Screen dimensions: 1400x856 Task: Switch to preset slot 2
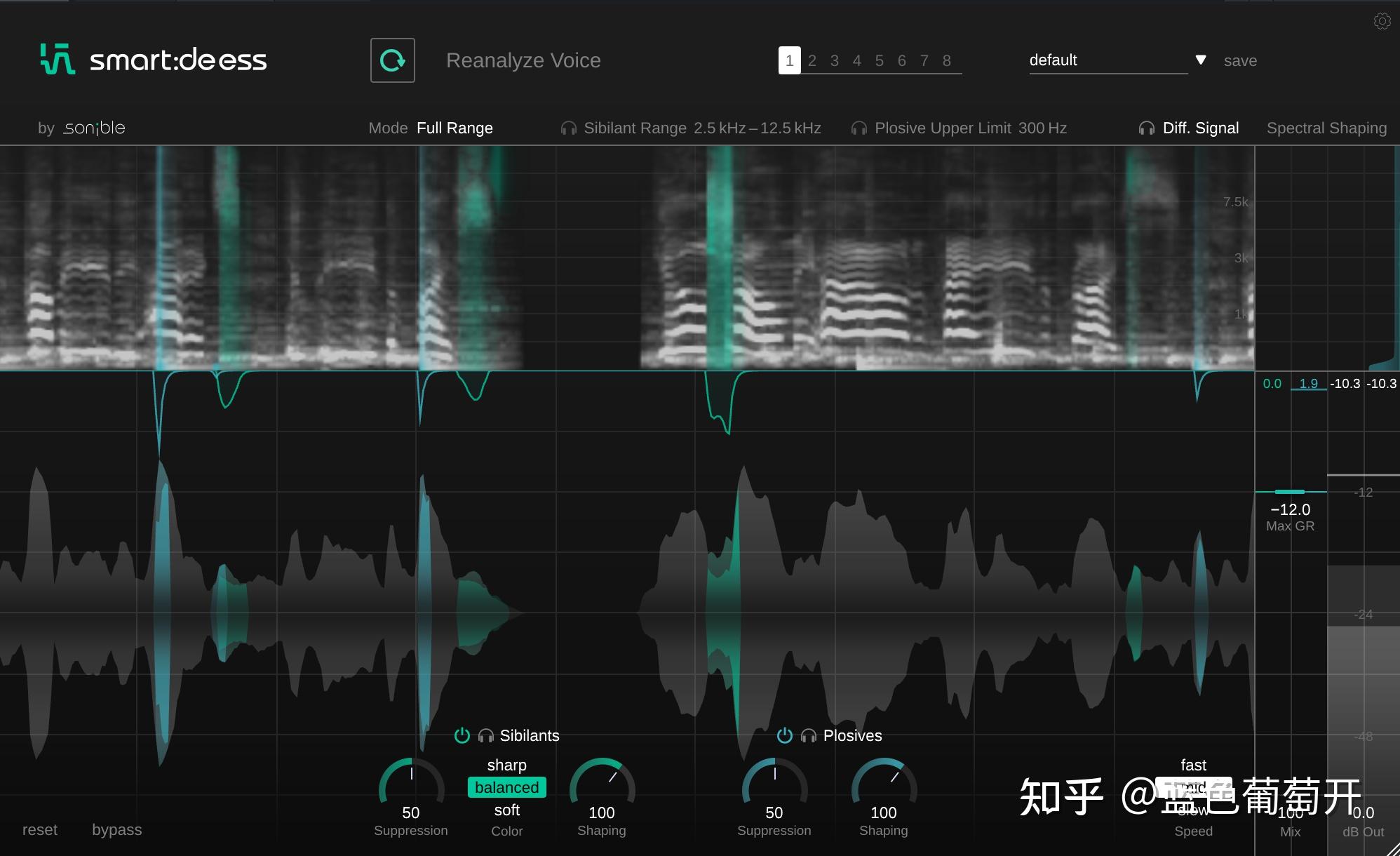(x=812, y=60)
